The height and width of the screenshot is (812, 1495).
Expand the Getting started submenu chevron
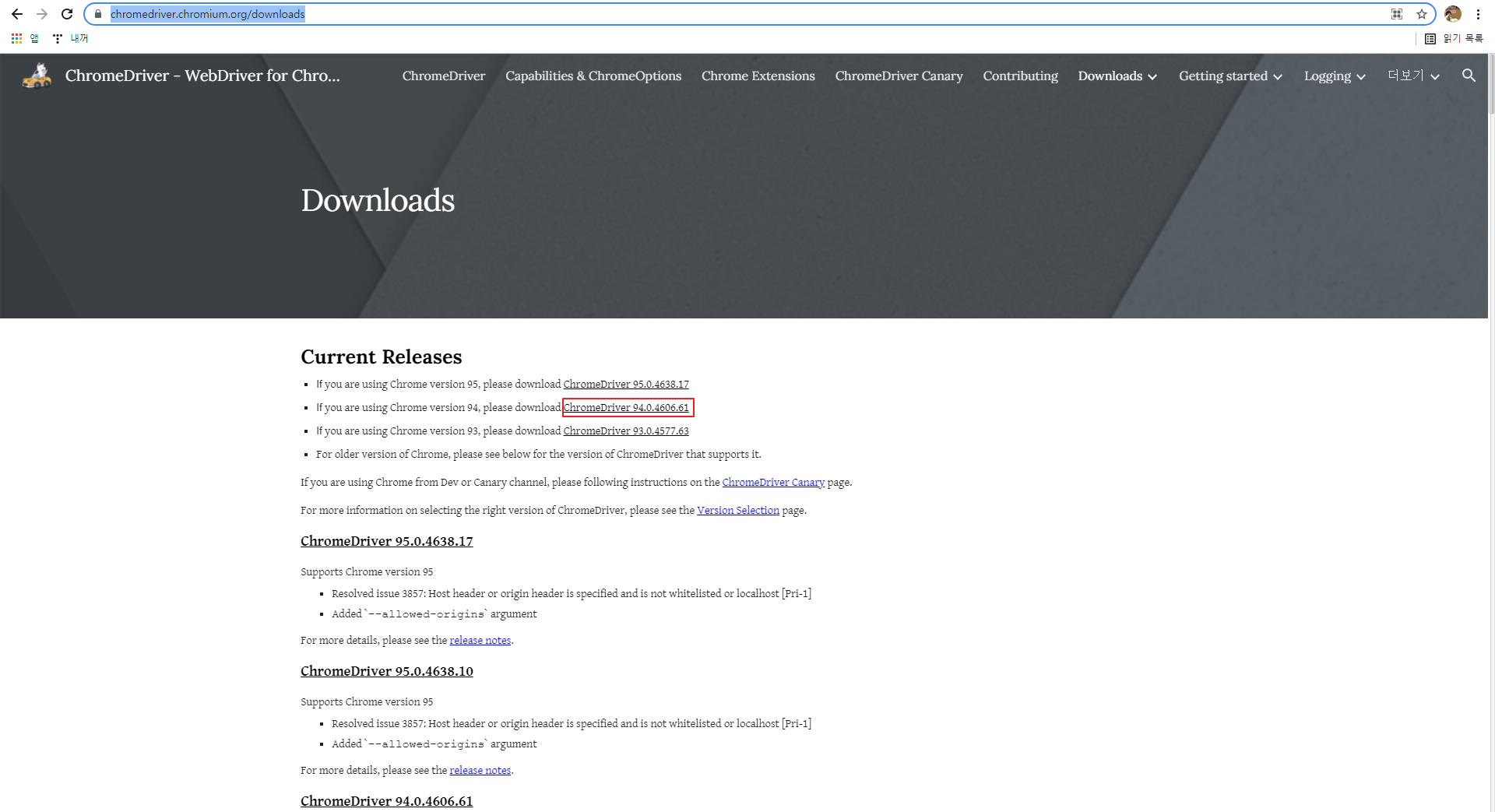(x=1278, y=76)
